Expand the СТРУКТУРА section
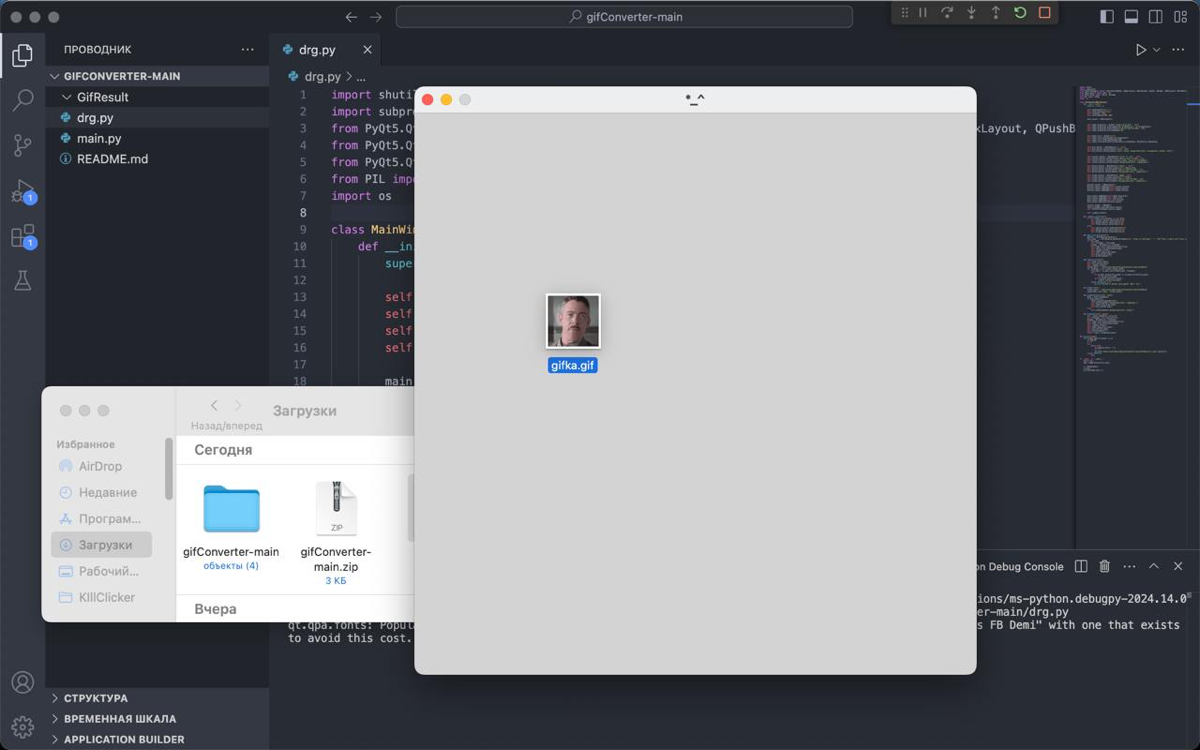The height and width of the screenshot is (750, 1200). click(x=95, y=698)
